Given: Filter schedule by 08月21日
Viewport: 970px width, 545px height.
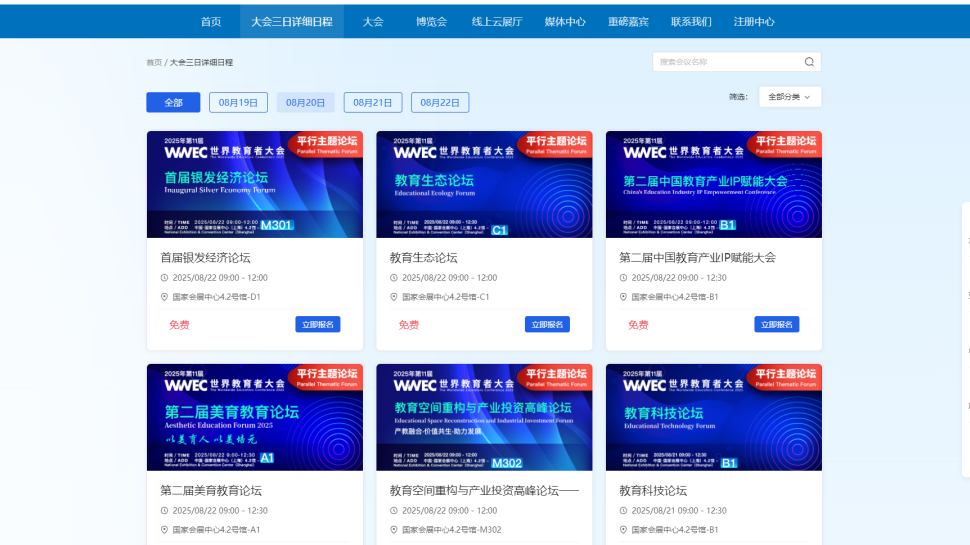Looking at the screenshot, I should click(x=373, y=103).
